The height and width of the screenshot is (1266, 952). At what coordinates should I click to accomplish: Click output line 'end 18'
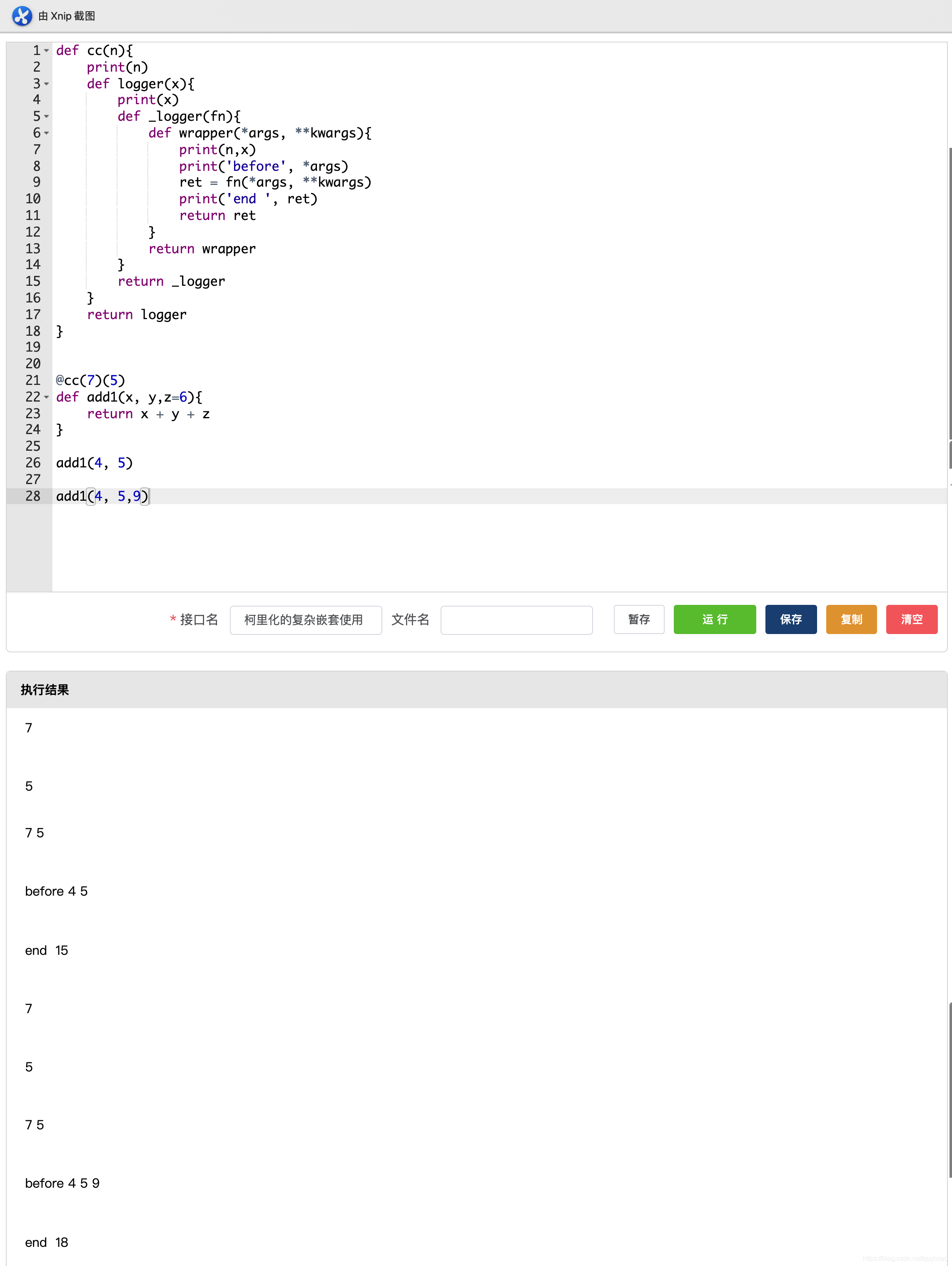pyautogui.click(x=46, y=1242)
